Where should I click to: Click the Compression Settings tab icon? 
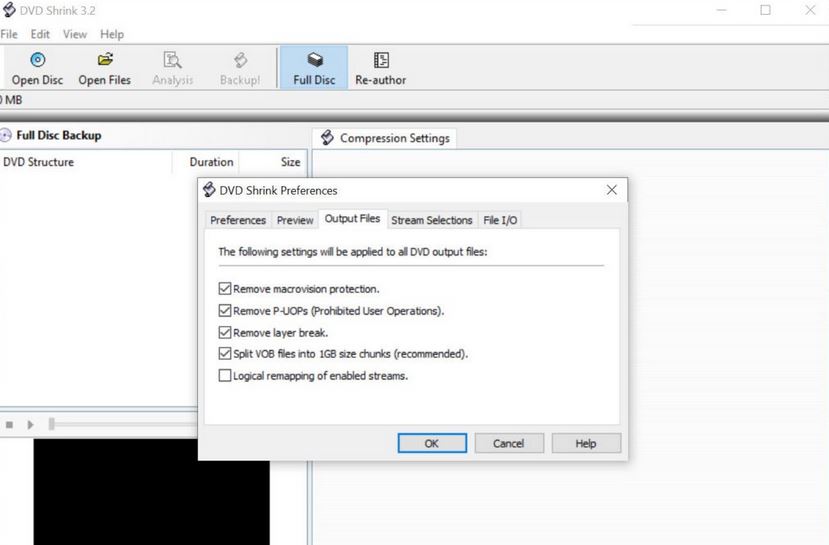tap(327, 137)
